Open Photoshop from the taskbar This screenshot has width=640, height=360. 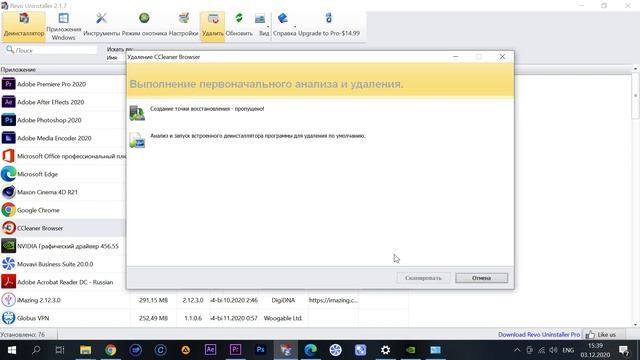[260, 350]
